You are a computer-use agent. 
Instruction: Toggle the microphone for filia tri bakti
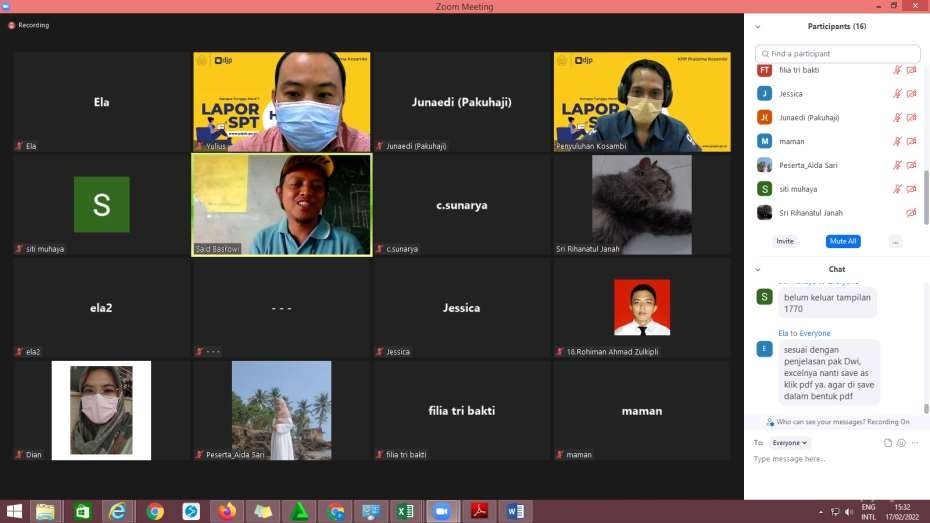[897, 70]
